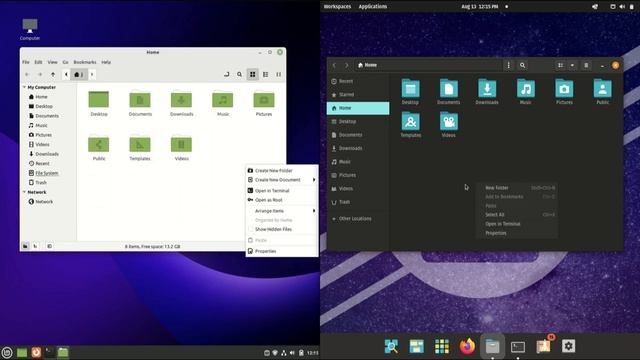Open the Bookmarks menu in Nemo
640x360 pixels.
85,62
